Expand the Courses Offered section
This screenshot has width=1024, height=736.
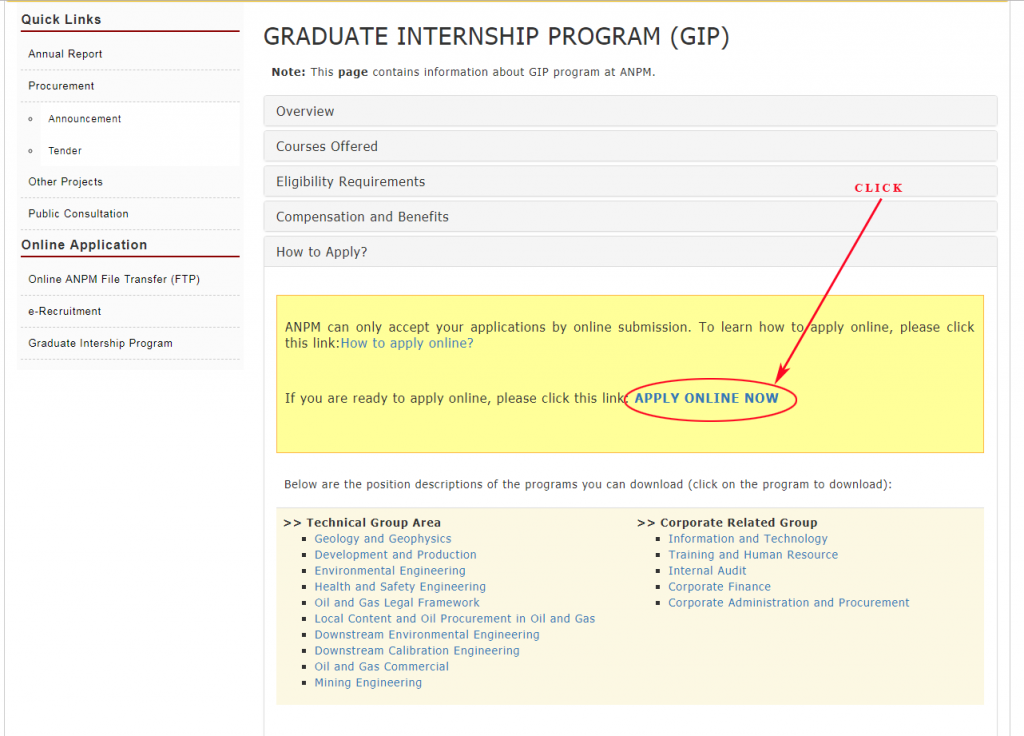[x=327, y=146]
